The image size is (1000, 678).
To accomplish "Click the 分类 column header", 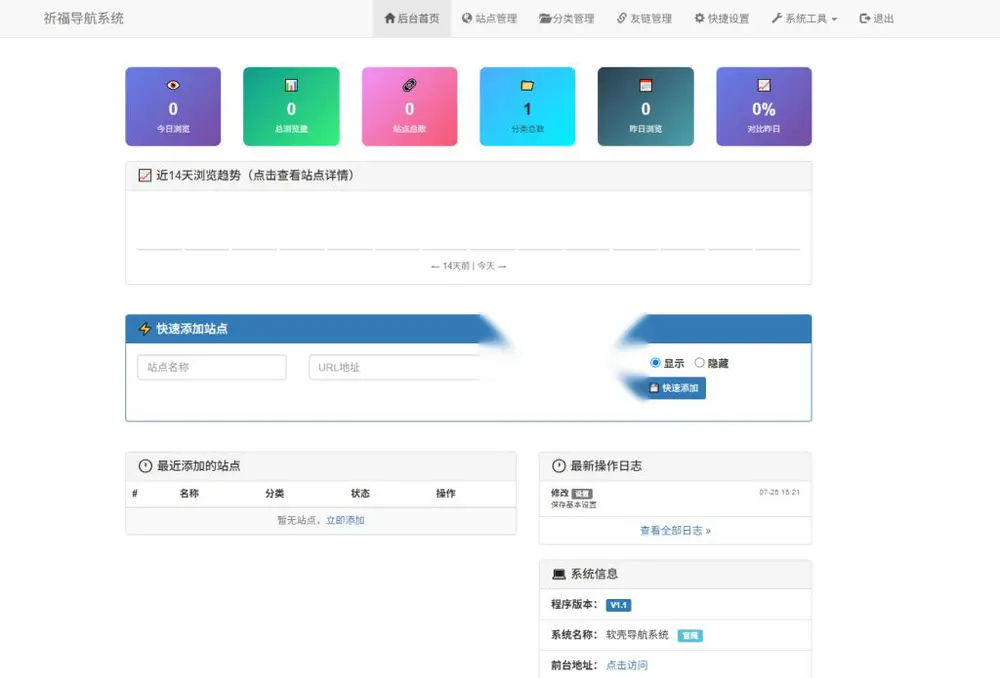I will (274, 493).
